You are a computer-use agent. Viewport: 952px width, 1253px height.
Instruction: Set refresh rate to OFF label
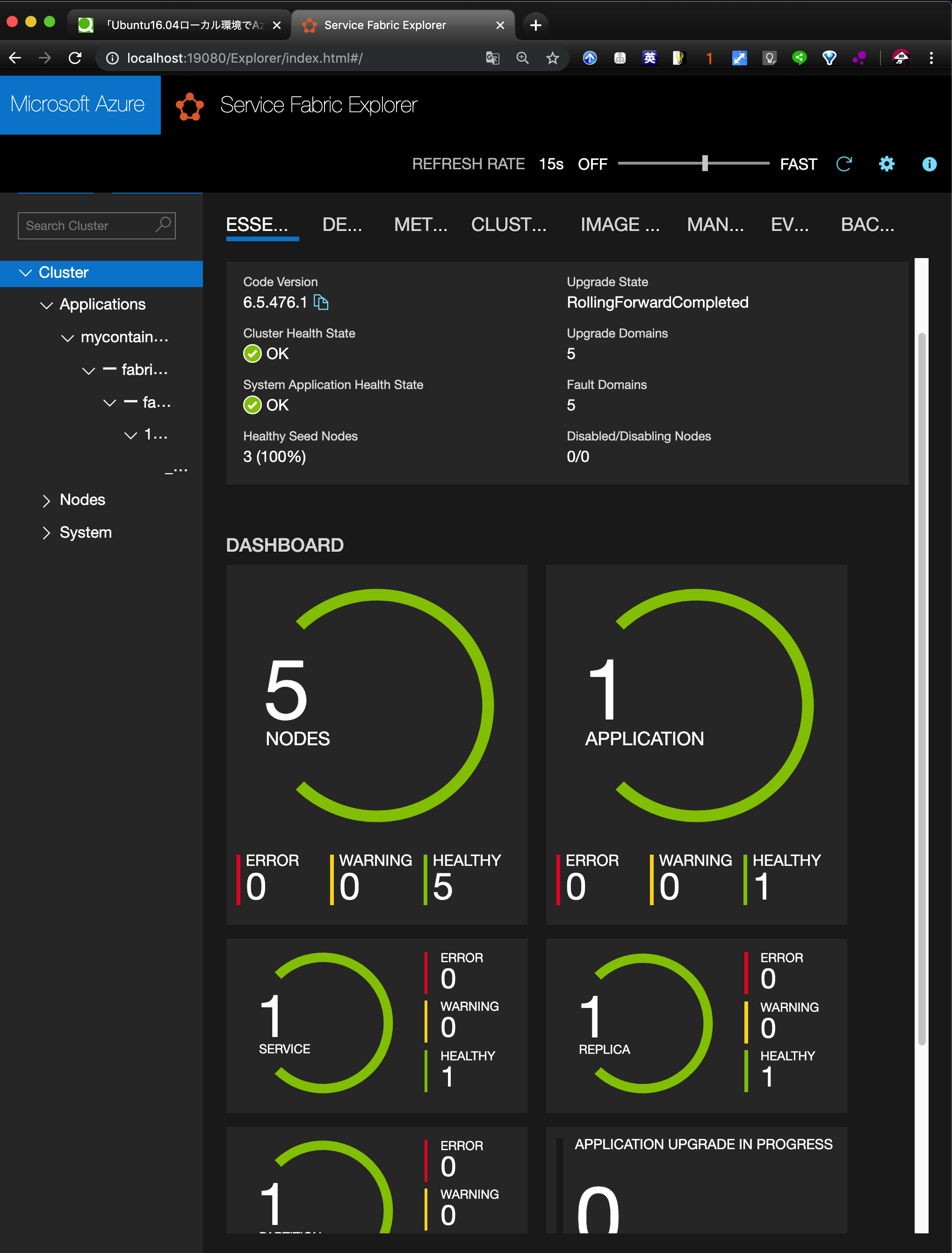click(592, 164)
